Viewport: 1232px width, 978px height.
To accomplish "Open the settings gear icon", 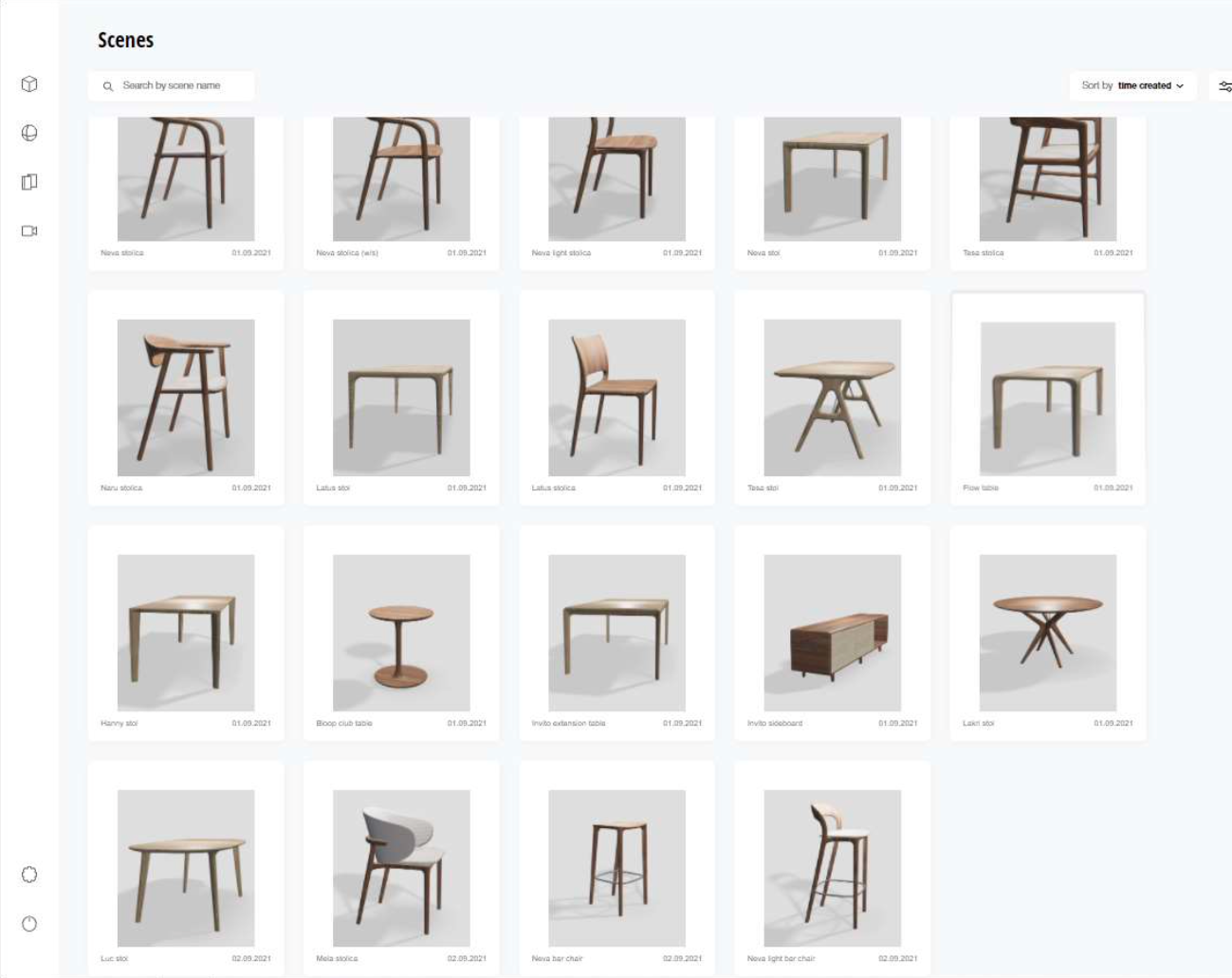I will (x=29, y=875).
